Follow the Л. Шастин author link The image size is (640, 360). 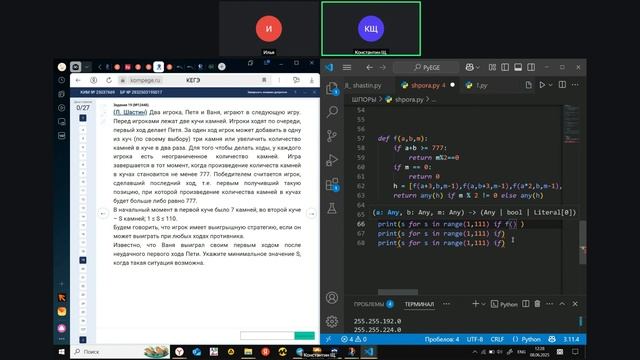[x=130, y=112]
